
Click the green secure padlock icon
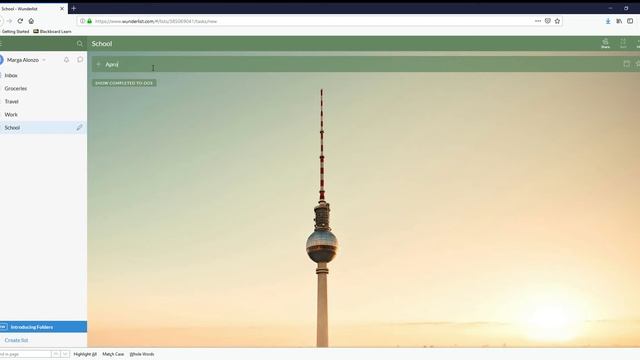click(89, 21)
